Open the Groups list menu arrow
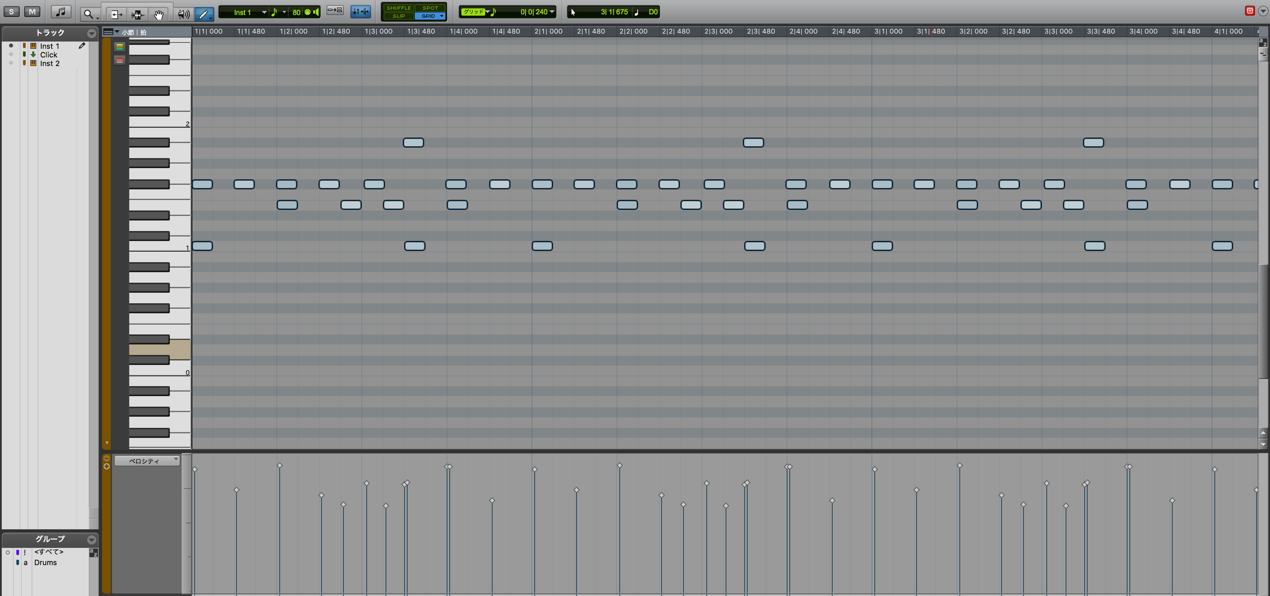Screen dimensions: 1270x596 tap(91, 539)
